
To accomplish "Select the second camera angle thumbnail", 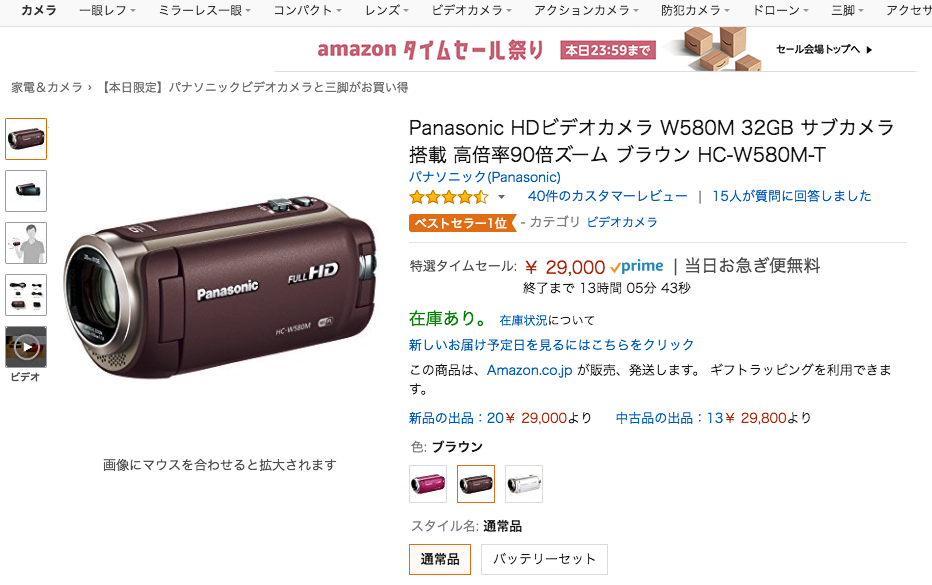I will pos(26,191).
